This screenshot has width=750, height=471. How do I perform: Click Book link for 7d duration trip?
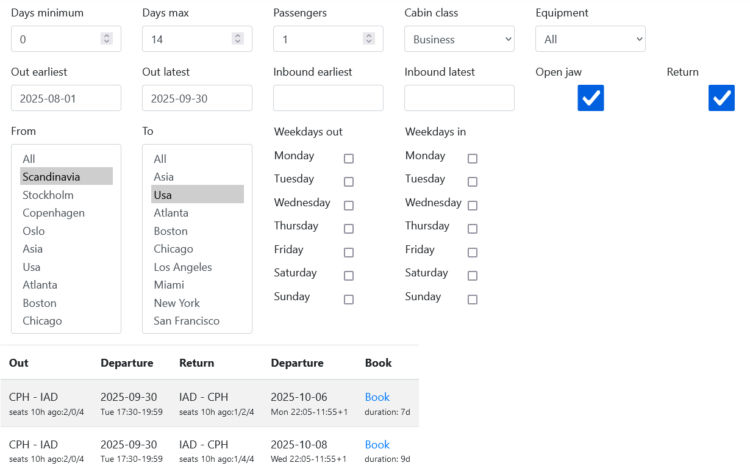pos(377,397)
